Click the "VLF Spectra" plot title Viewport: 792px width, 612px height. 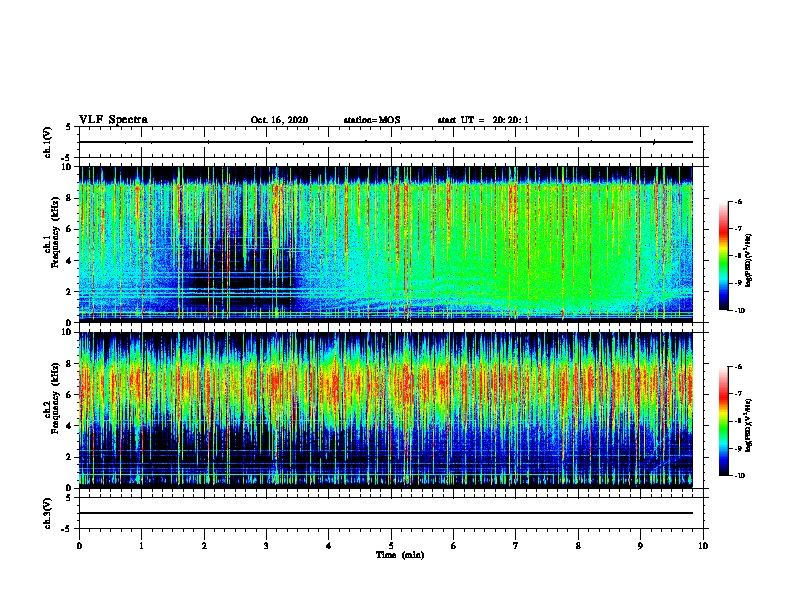click(113, 120)
